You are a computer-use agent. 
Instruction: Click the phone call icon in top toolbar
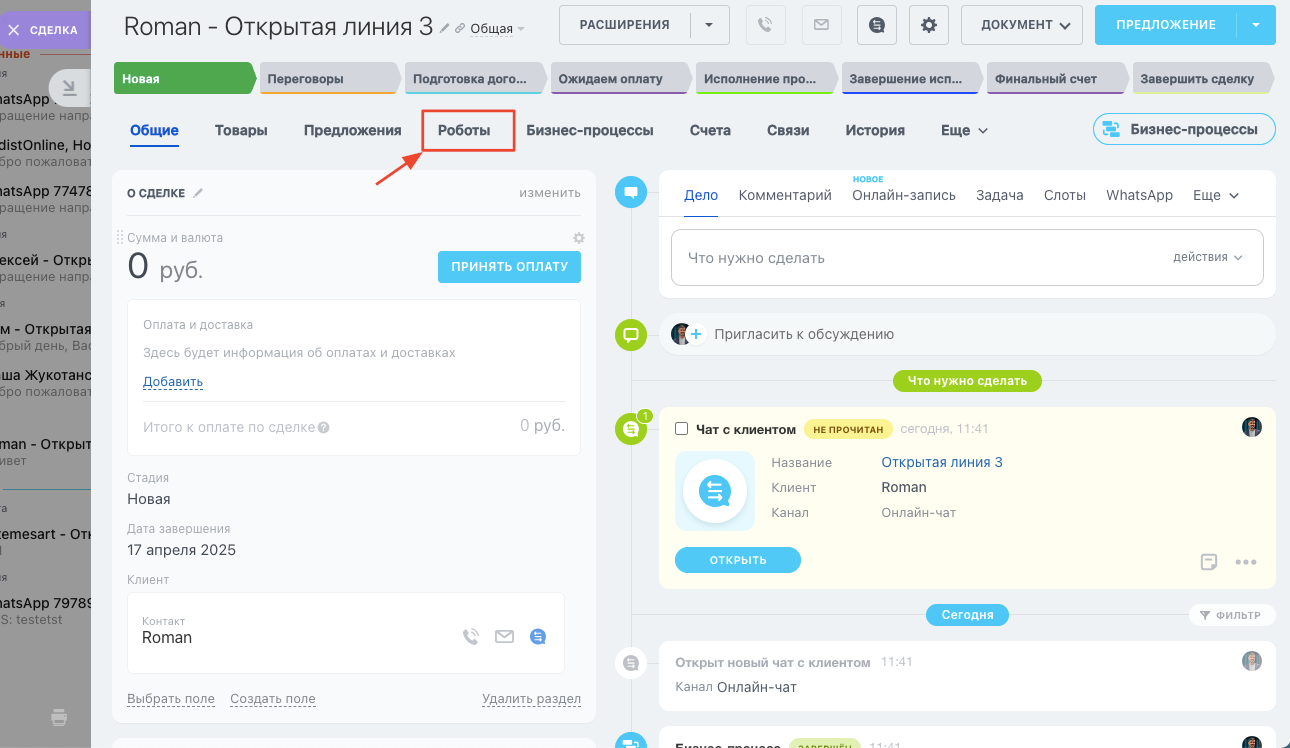766,25
